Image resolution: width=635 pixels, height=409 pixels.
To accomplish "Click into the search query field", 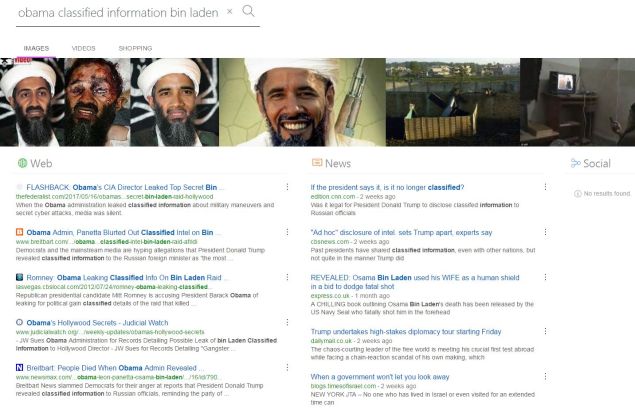I will pos(118,13).
